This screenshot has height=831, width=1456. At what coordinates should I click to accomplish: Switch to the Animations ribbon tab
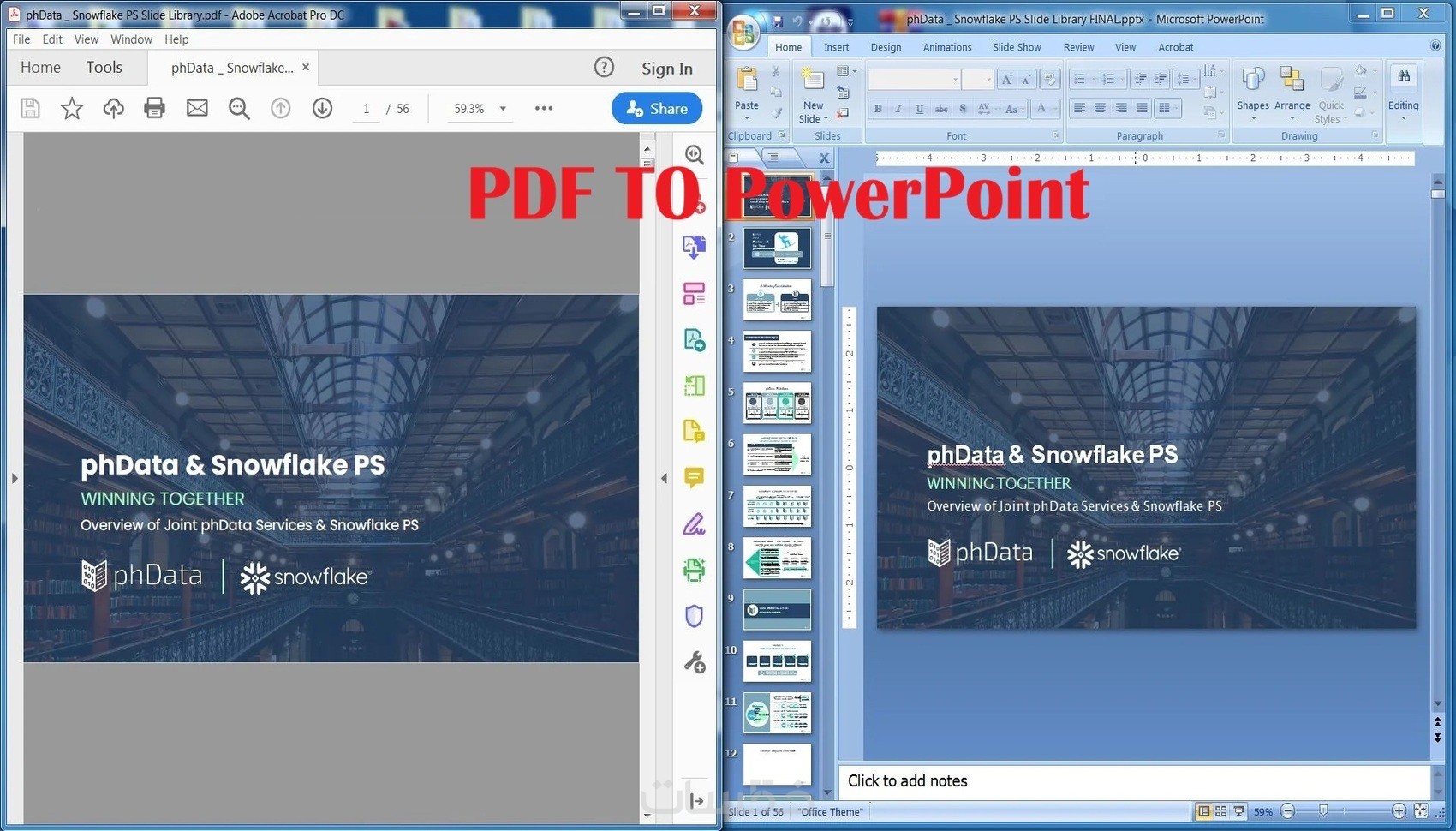[x=946, y=47]
